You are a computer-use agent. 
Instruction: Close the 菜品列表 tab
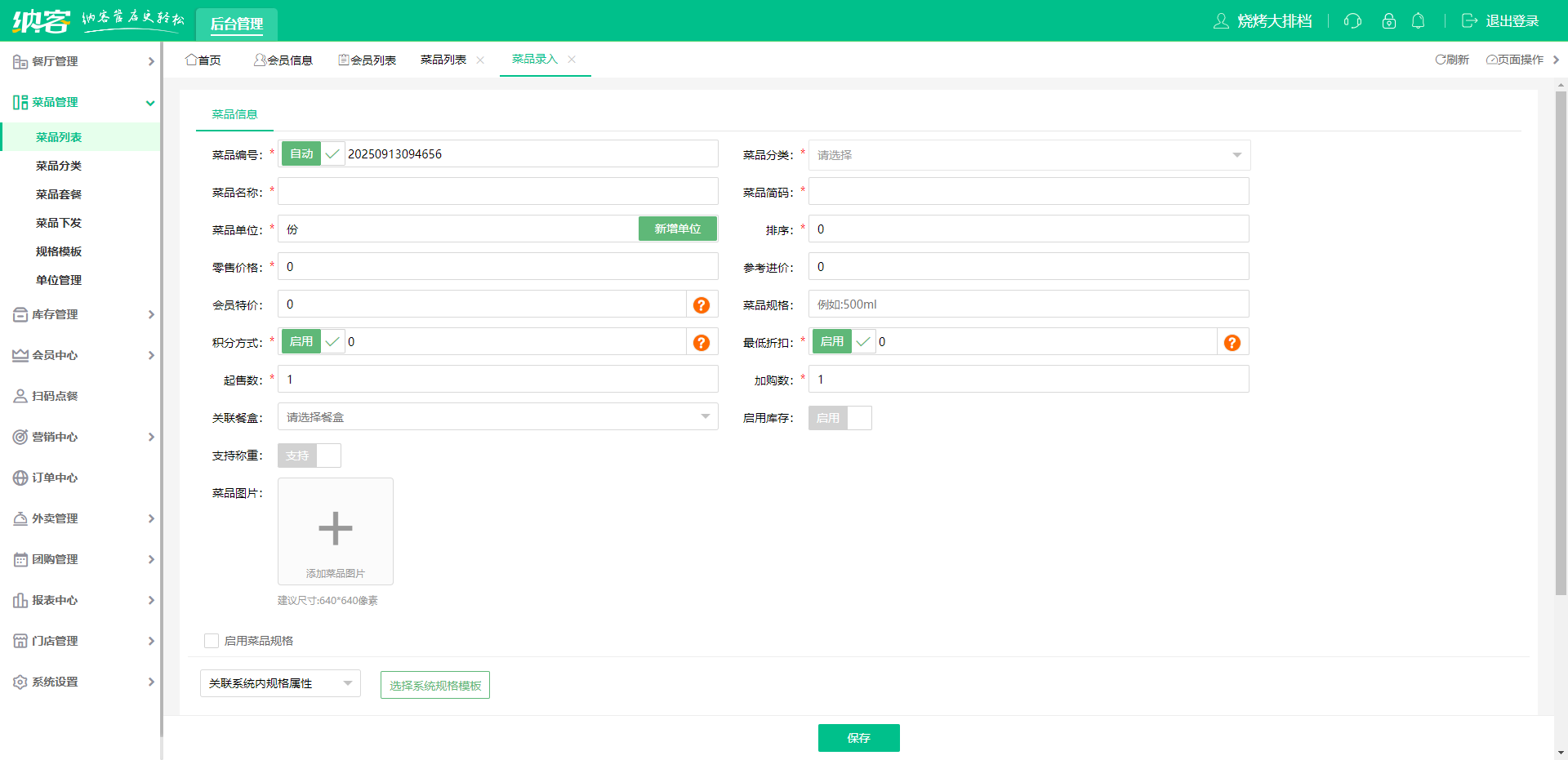(480, 60)
